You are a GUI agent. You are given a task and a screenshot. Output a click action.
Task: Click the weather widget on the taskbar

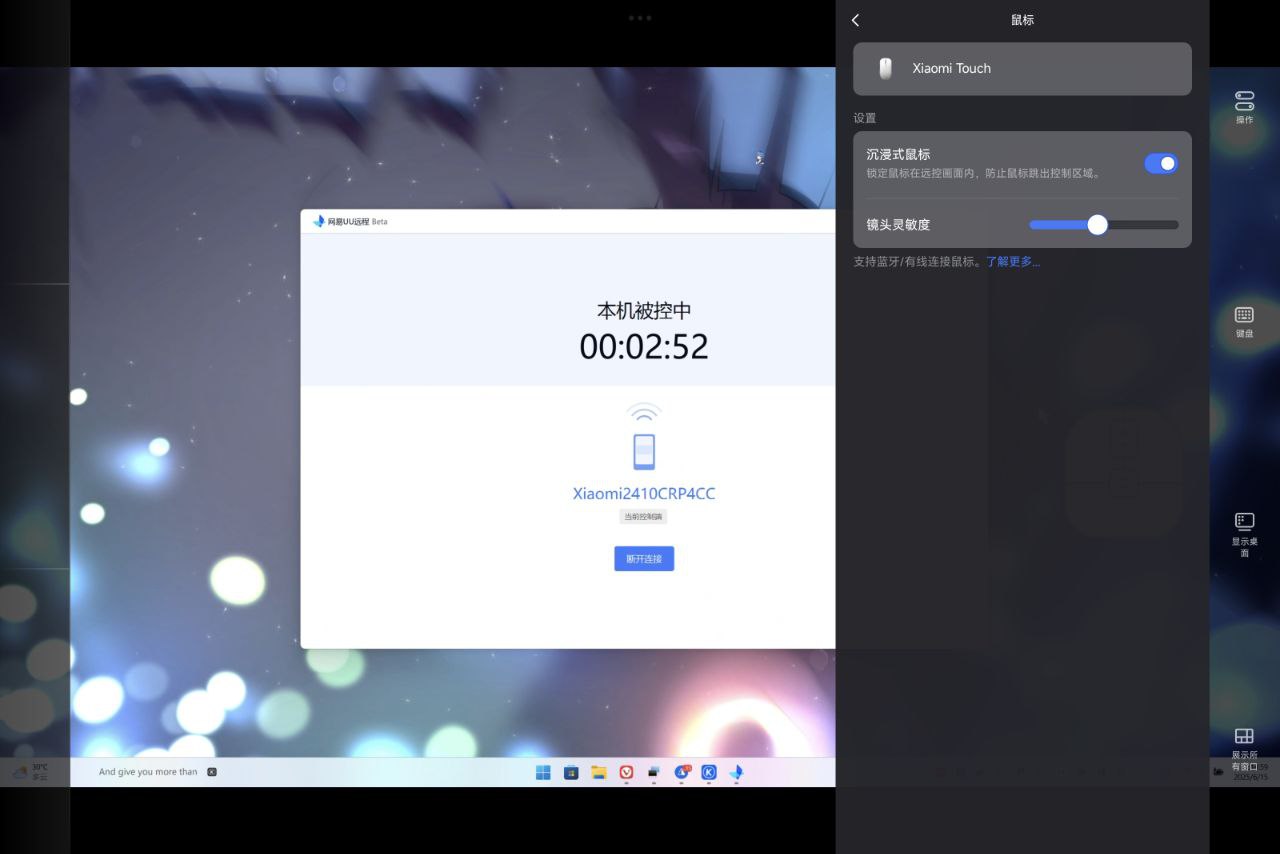[31, 772]
